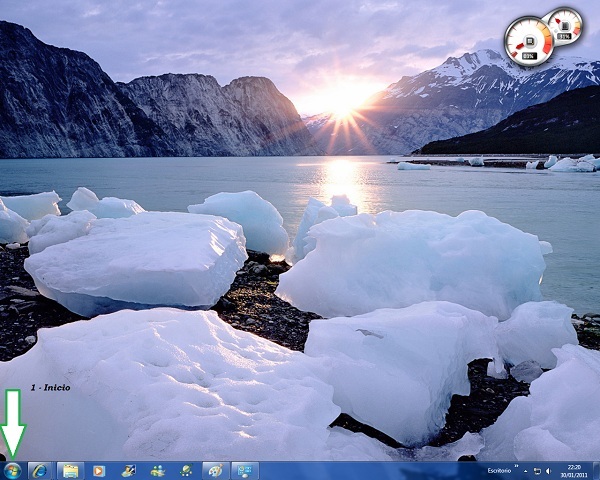Open the Control Panel icon in taskbar
The height and width of the screenshot is (480, 600).
point(245,471)
